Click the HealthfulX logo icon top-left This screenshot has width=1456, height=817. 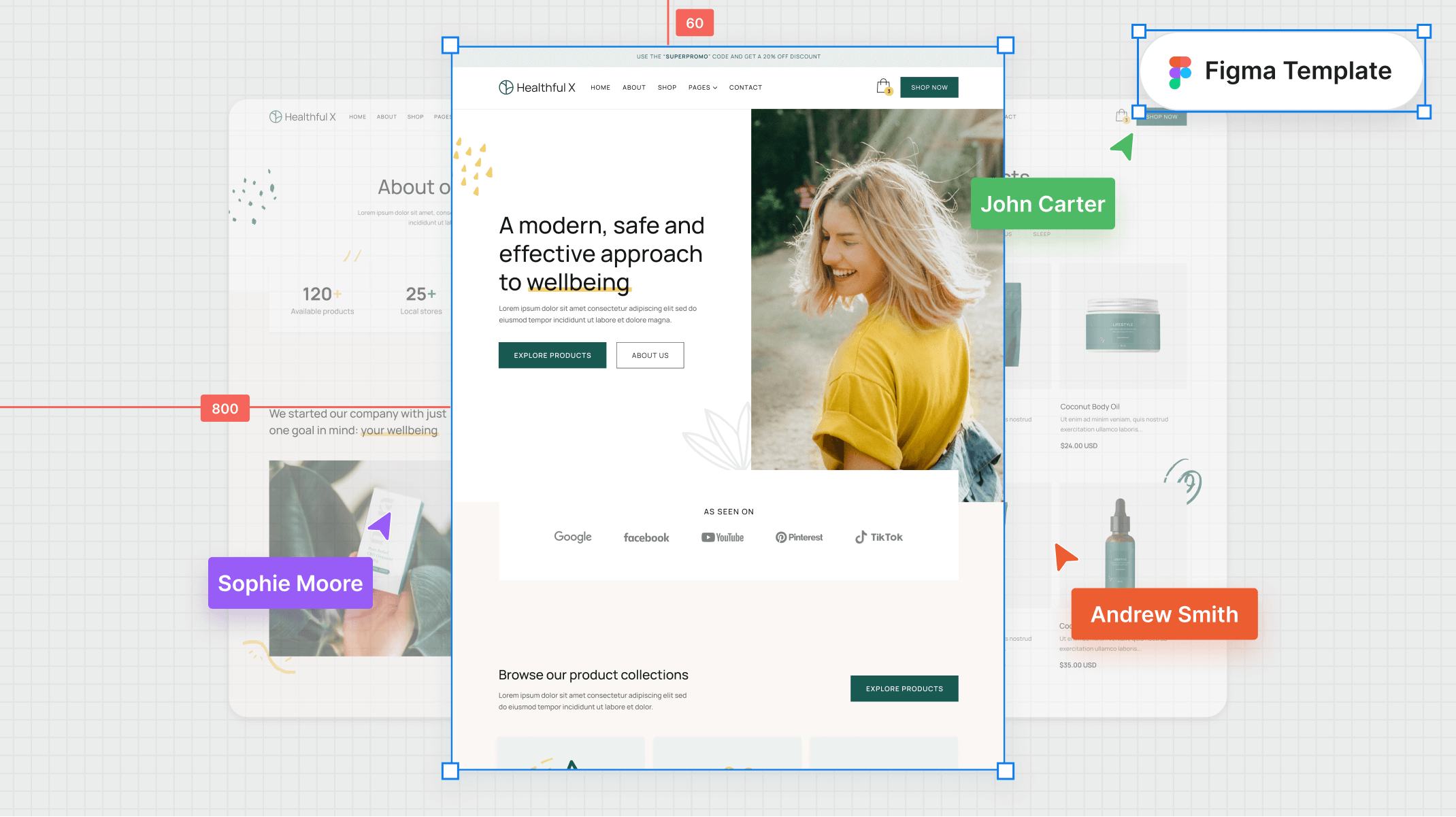pos(506,87)
